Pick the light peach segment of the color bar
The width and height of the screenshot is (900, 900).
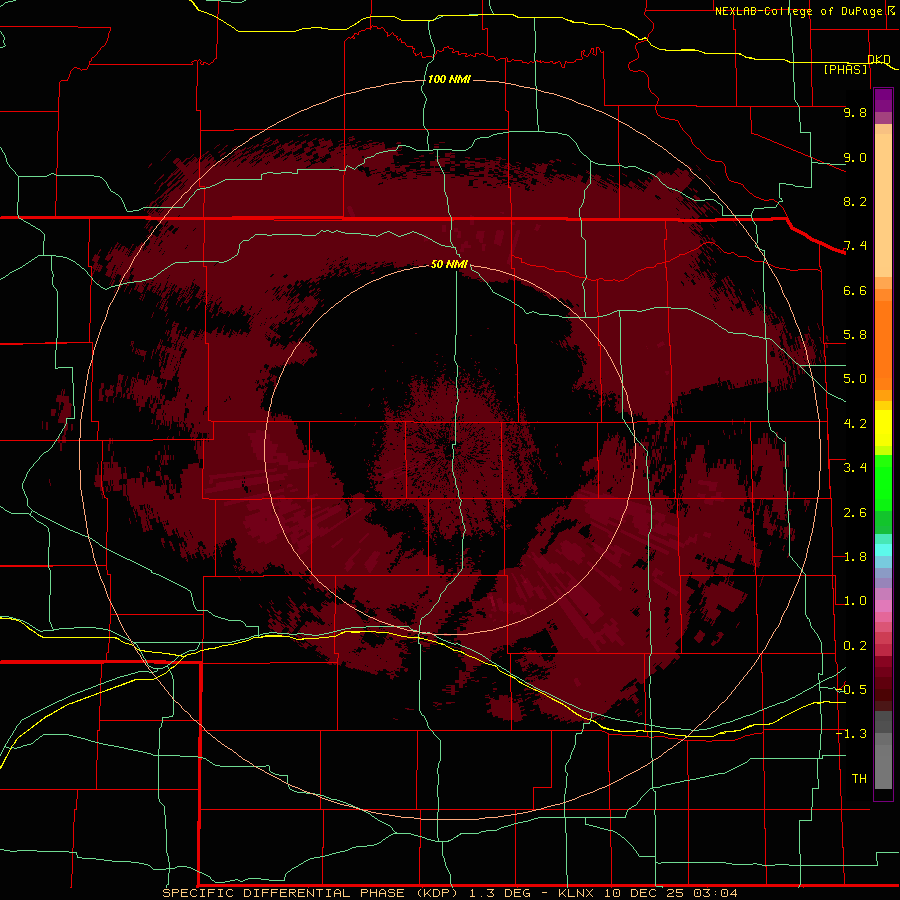pyautogui.click(x=883, y=205)
